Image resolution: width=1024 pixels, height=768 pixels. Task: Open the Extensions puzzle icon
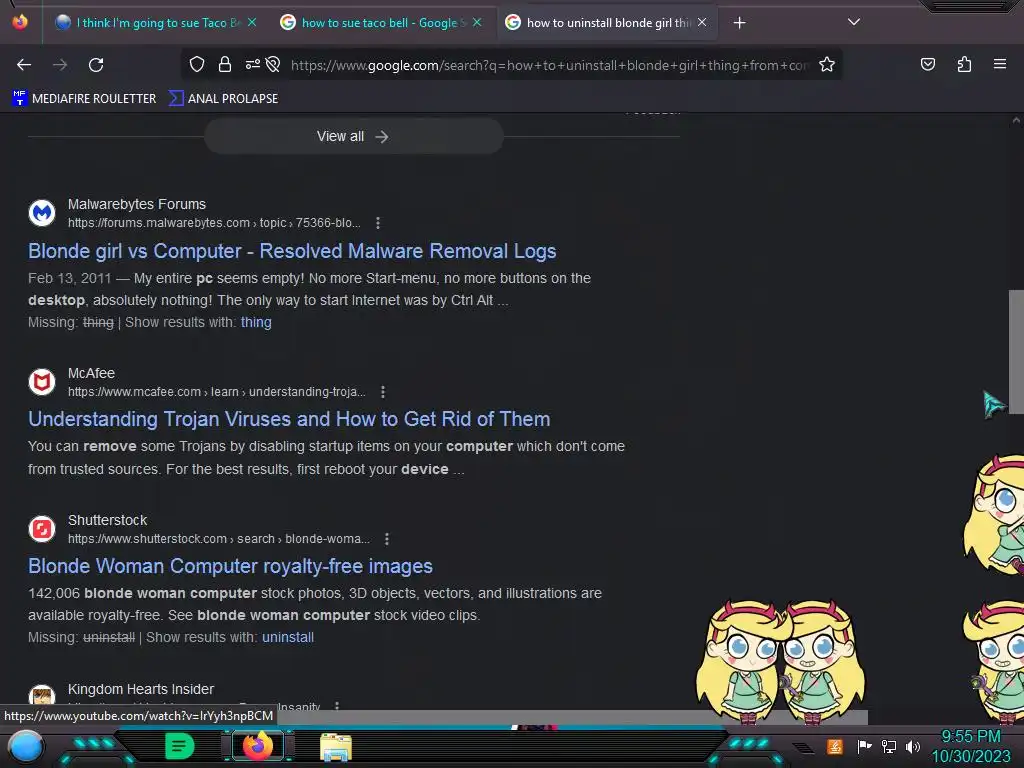click(x=964, y=64)
